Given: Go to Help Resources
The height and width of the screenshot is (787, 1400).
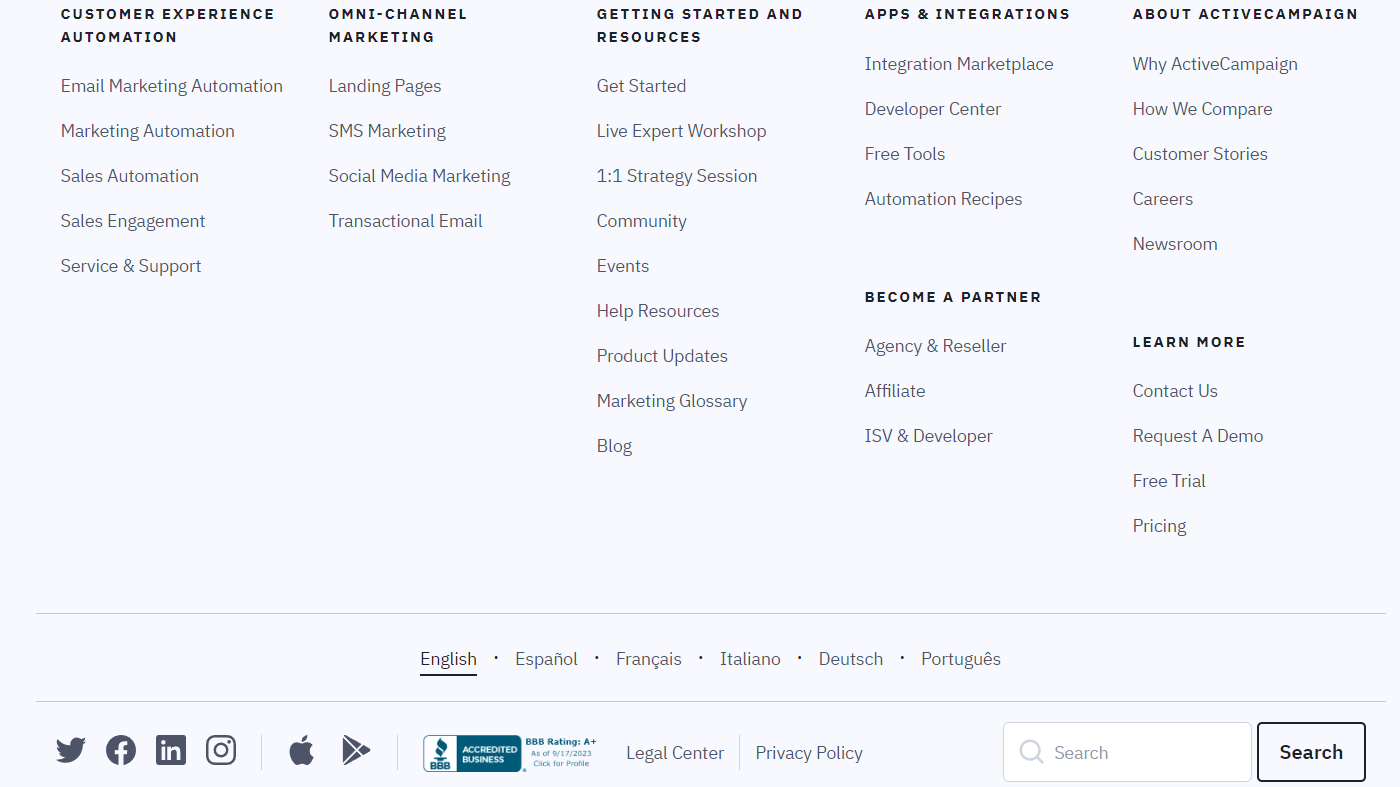Looking at the screenshot, I should (x=658, y=311).
